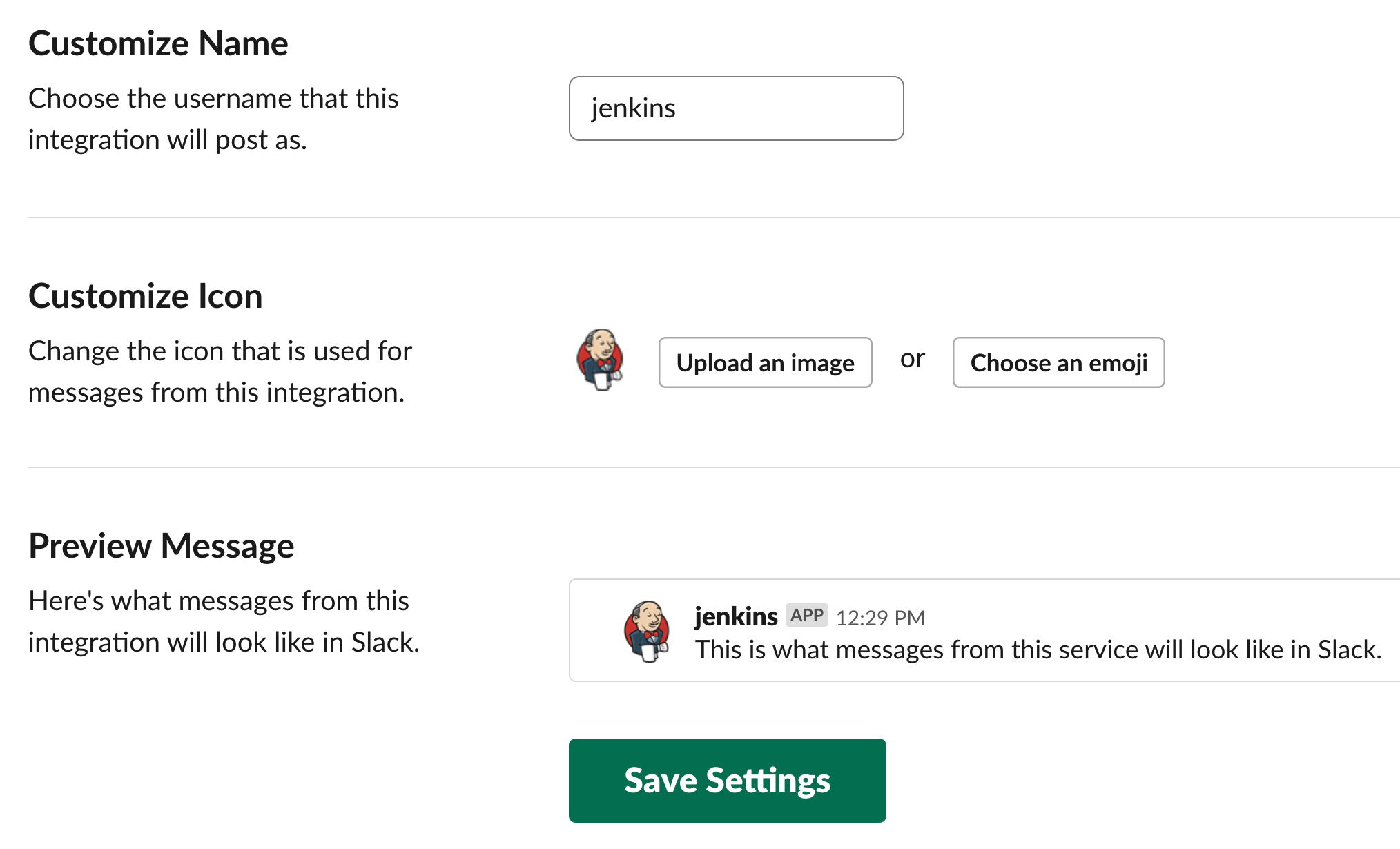
Task: Click the Customize Name heading
Action: click(x=158, y=43)
